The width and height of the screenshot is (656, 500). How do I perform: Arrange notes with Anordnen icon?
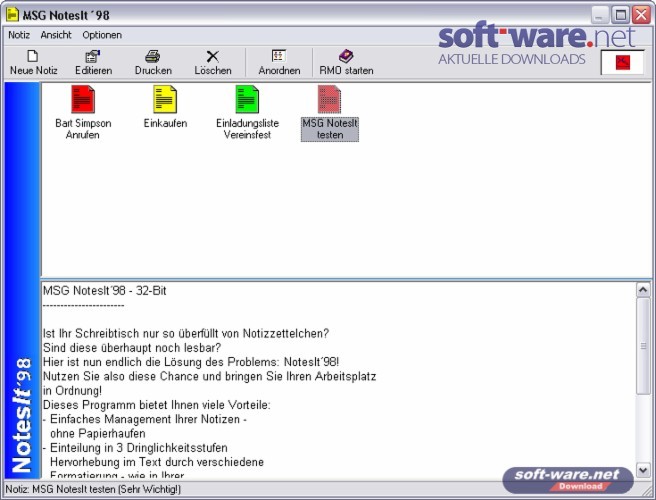[279, 63]
